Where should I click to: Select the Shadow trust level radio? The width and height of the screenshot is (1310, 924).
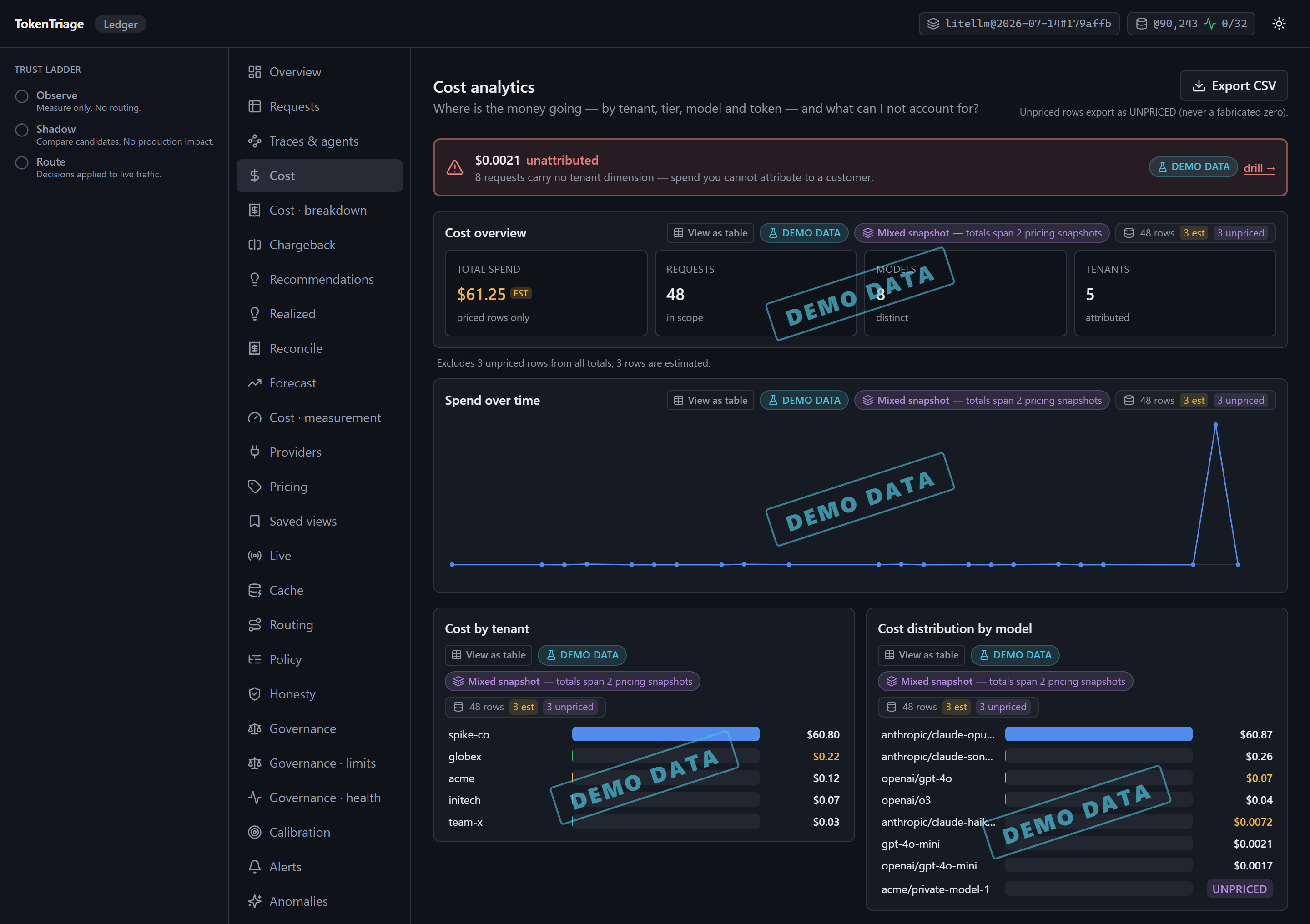[22, 130]
